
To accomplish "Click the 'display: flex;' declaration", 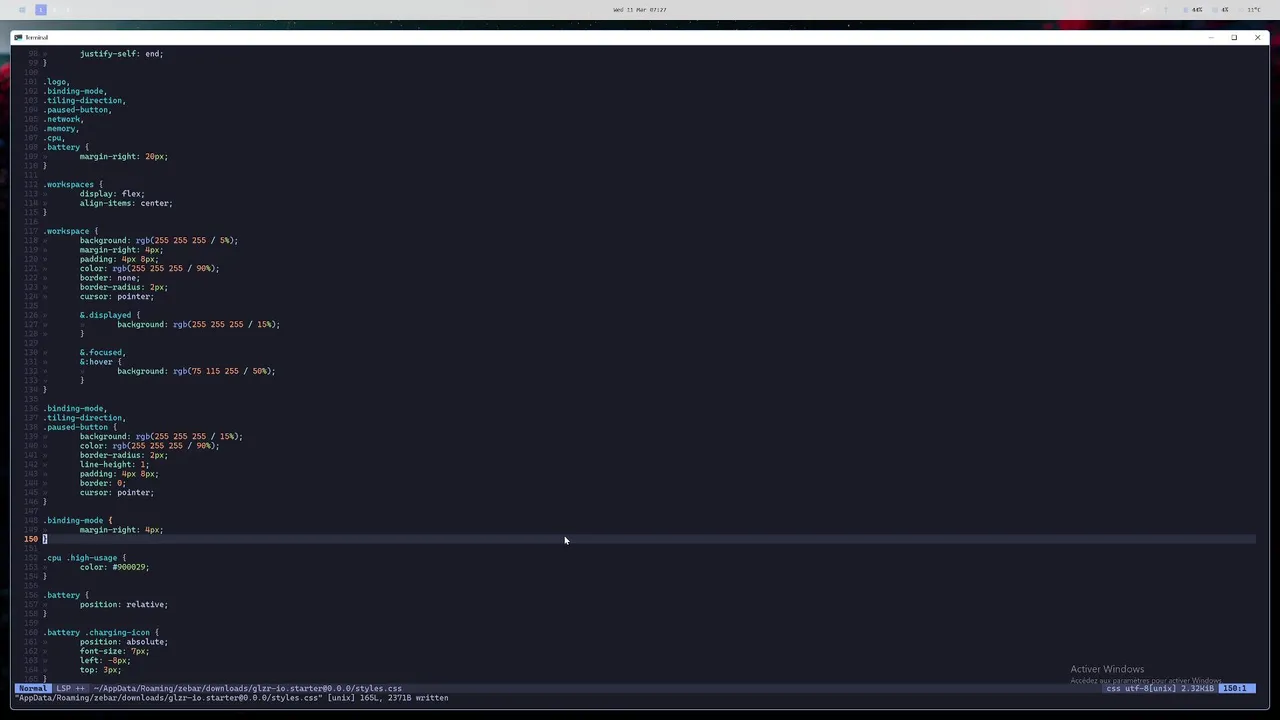I will click(112, 194).
